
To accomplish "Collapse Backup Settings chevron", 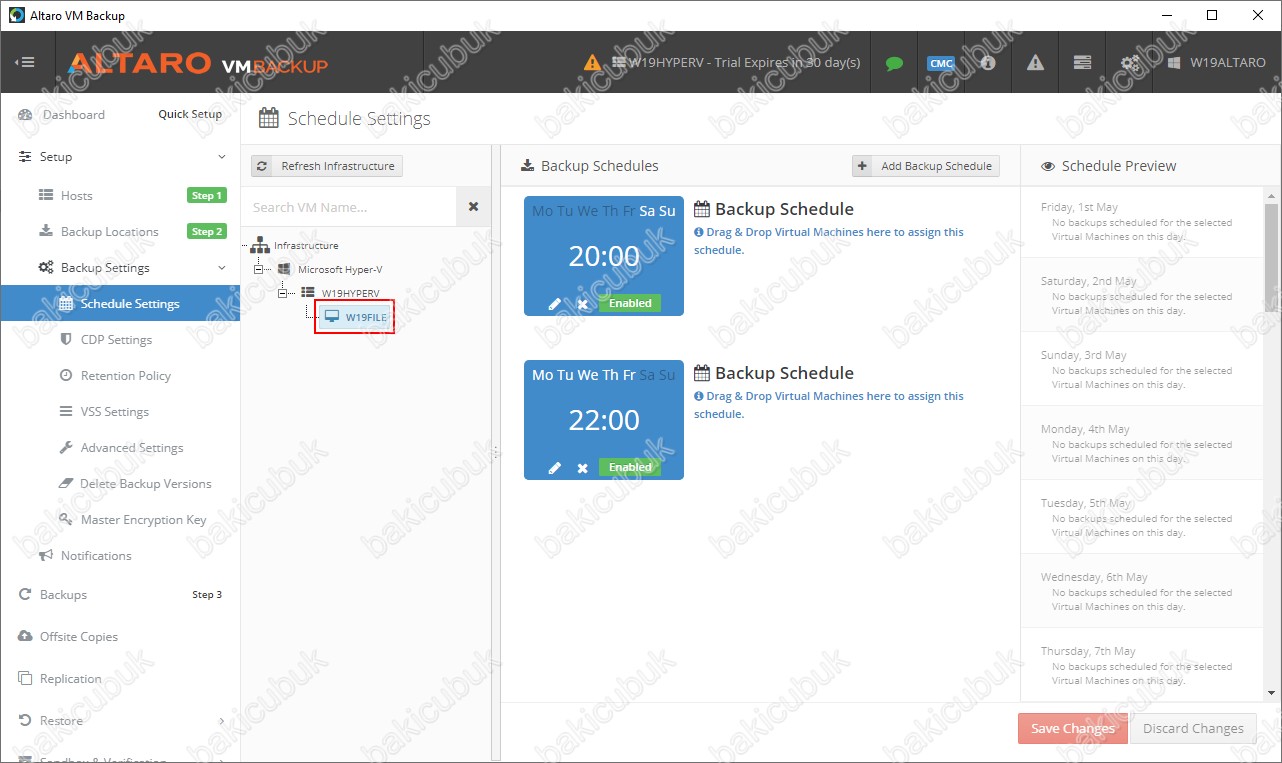I will coord(222,268).
